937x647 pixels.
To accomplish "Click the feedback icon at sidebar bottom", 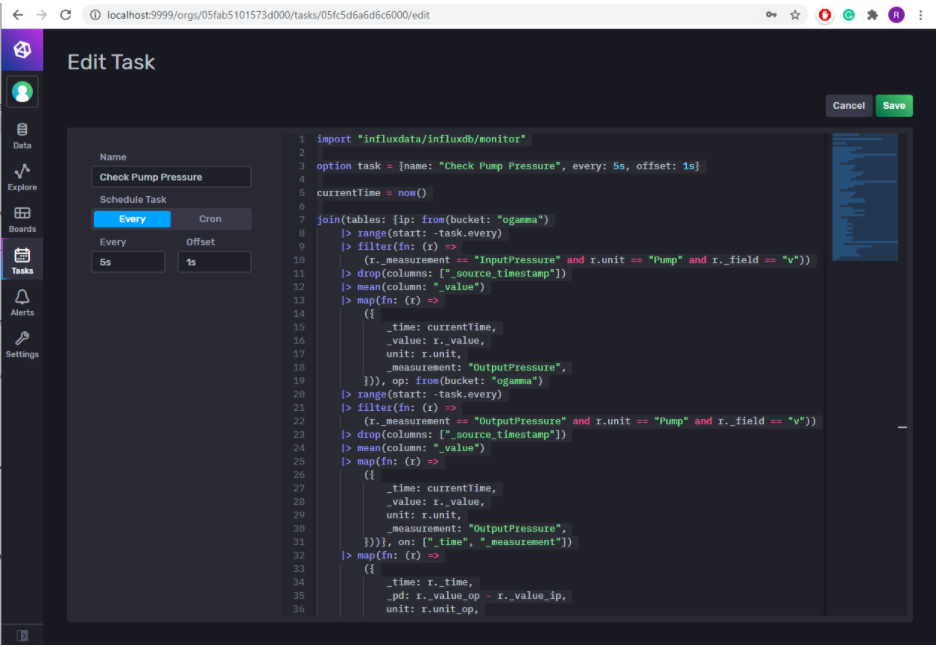I will (22, 634).
